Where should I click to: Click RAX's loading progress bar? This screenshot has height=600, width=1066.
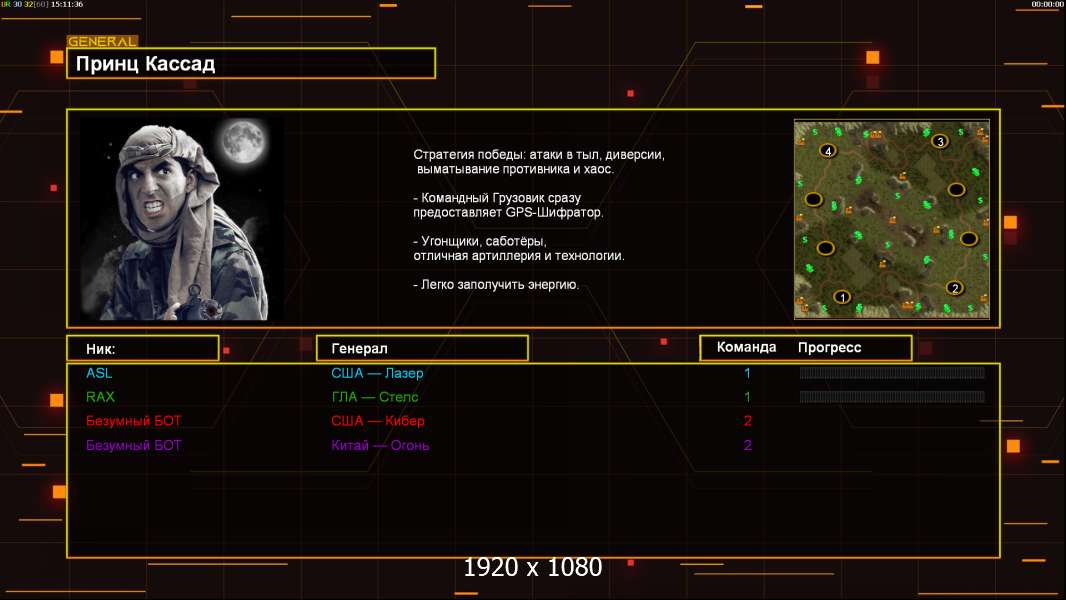click(891, 397)
